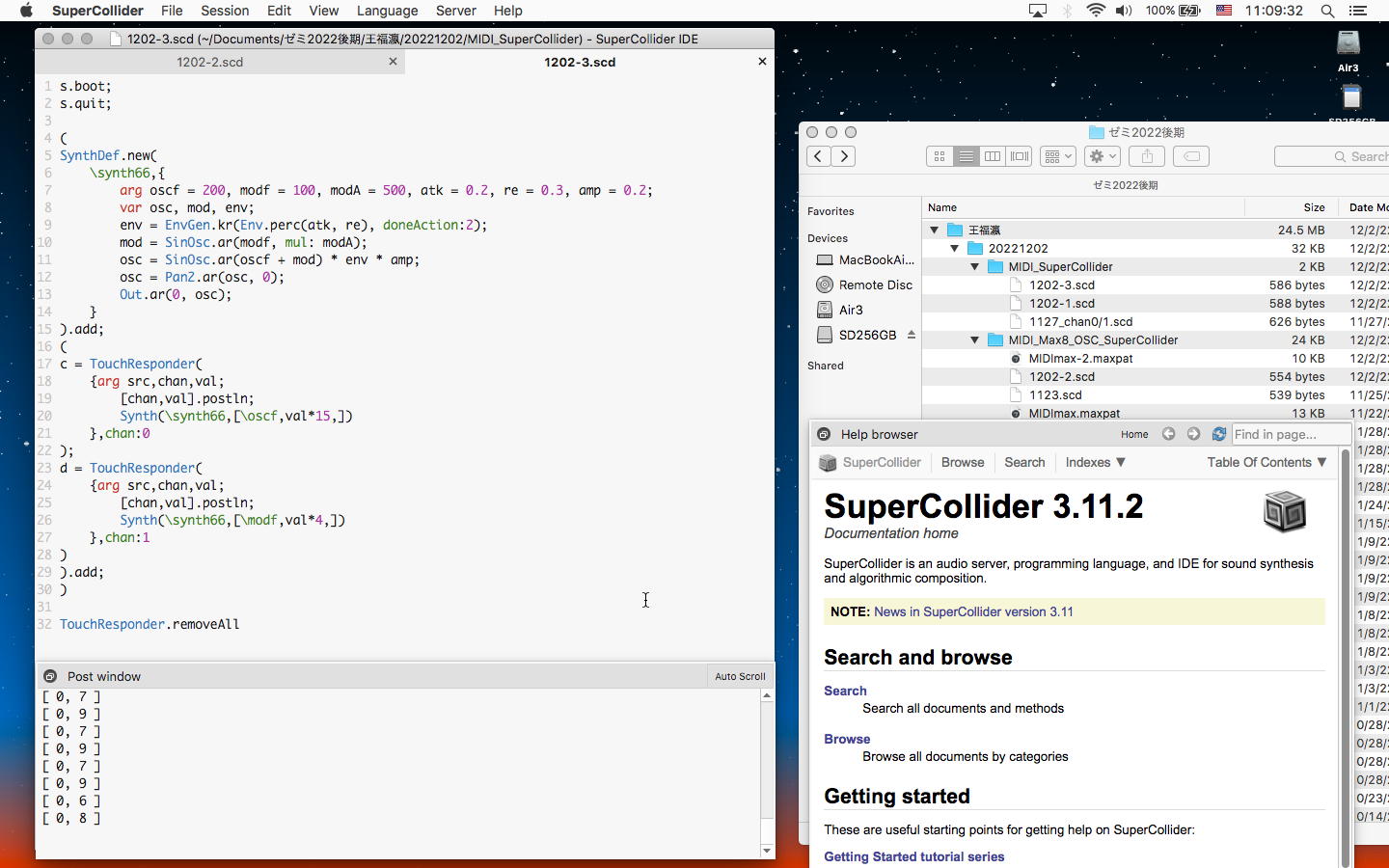Click the Find in page field
This screenshot has width=1389, height=868.
1288,435
